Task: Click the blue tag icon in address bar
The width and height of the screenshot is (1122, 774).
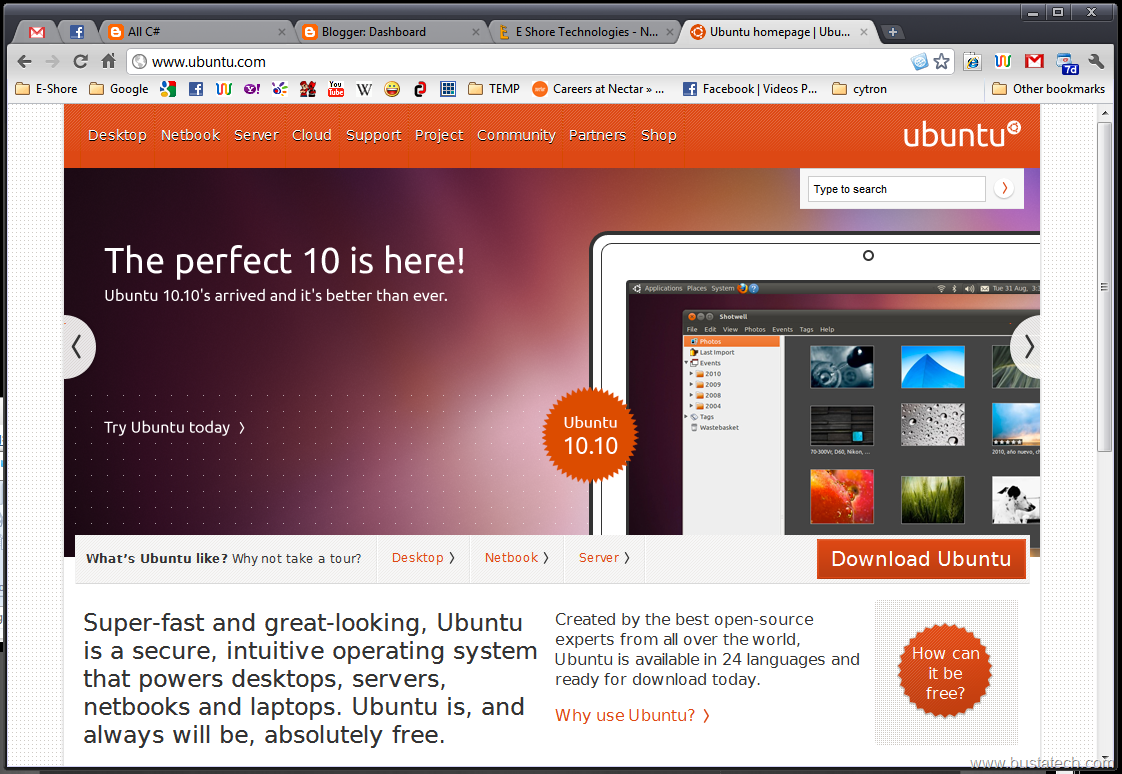Action: click(919, 62)
